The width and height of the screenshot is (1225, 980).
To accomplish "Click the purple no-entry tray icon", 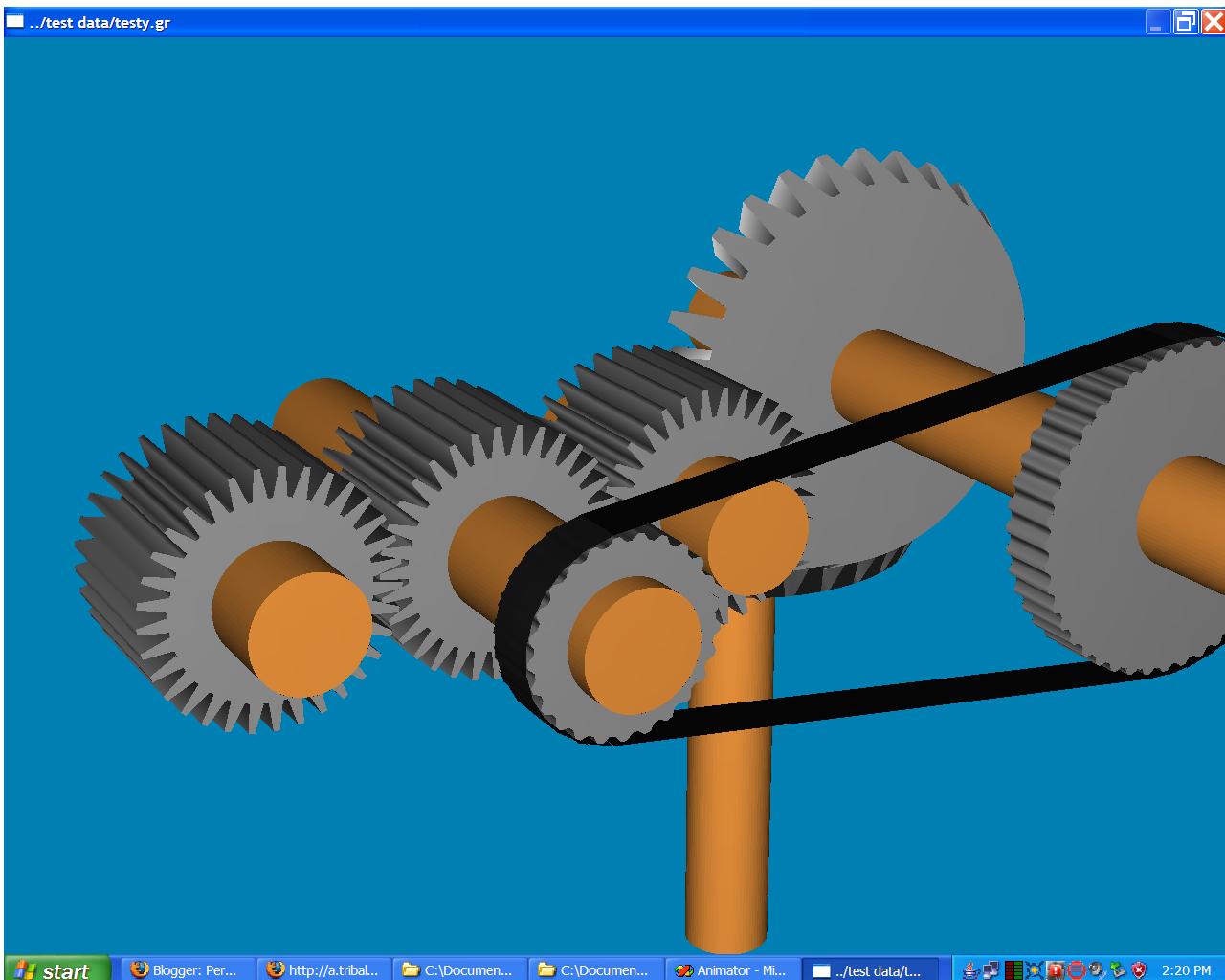I will (x=1078, y=969).
